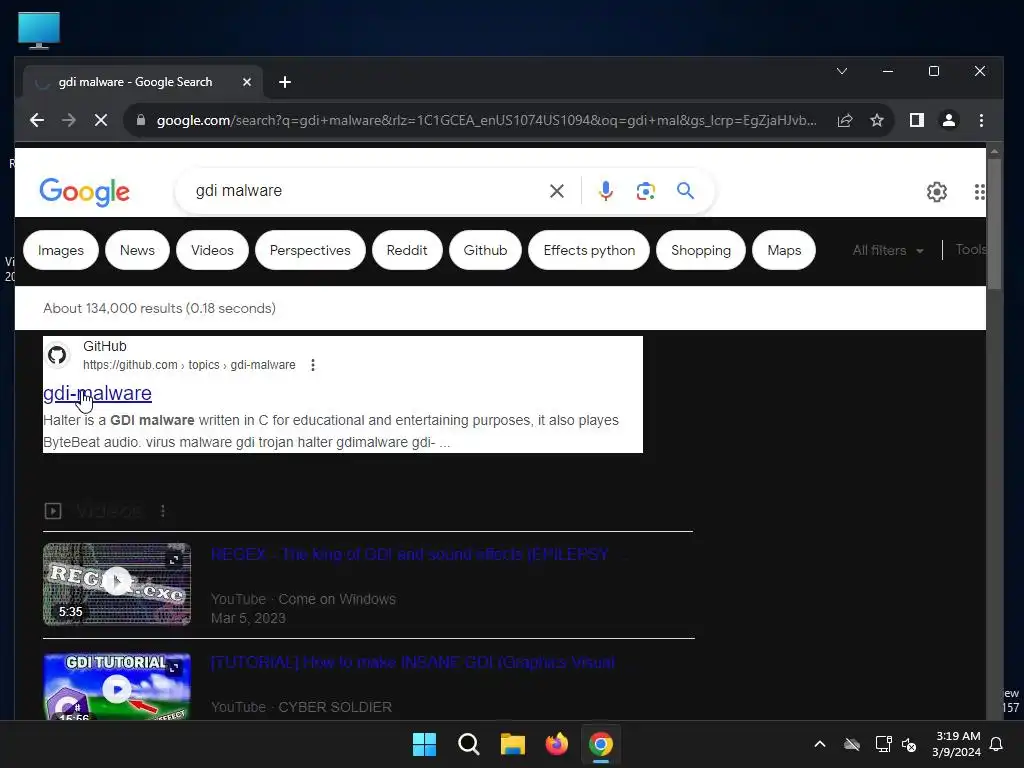Open notification bell
Image resolution: width=1024 pixels, height=768 pixels.
(x=996, y=744)
